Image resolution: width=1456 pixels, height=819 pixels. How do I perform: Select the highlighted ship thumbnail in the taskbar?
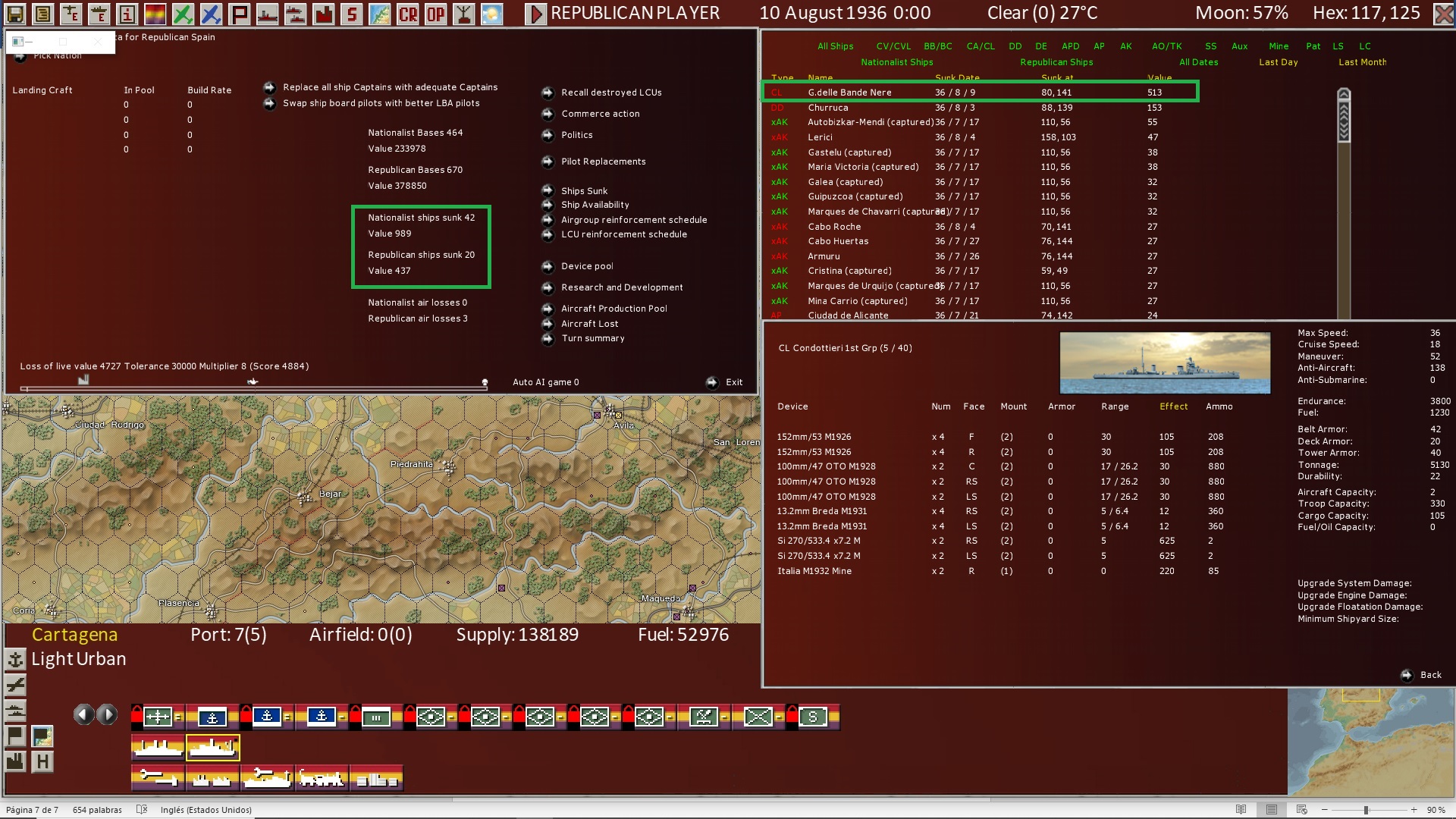tap(213, 747)
